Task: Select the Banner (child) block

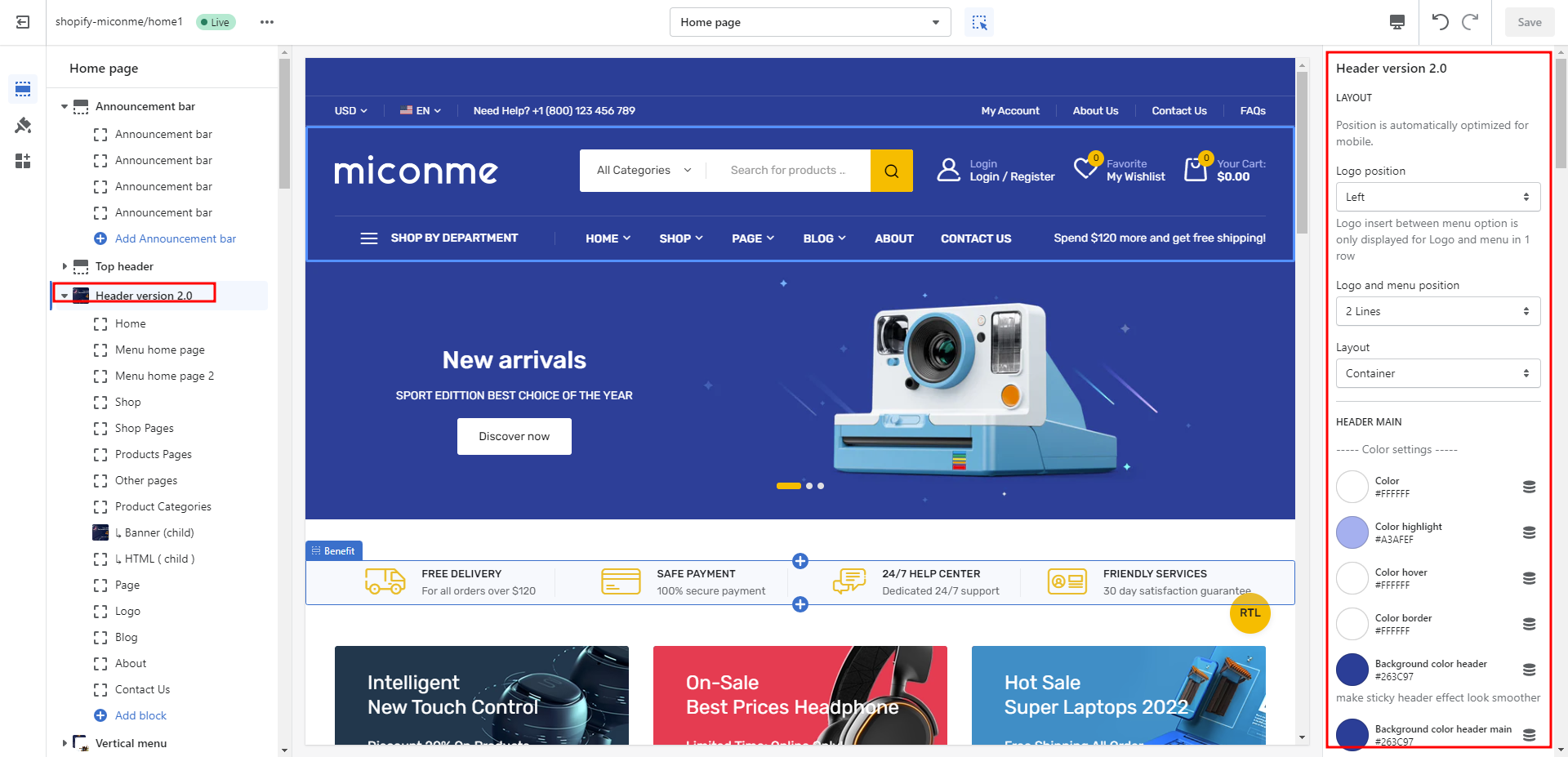Action: (159, 532)
